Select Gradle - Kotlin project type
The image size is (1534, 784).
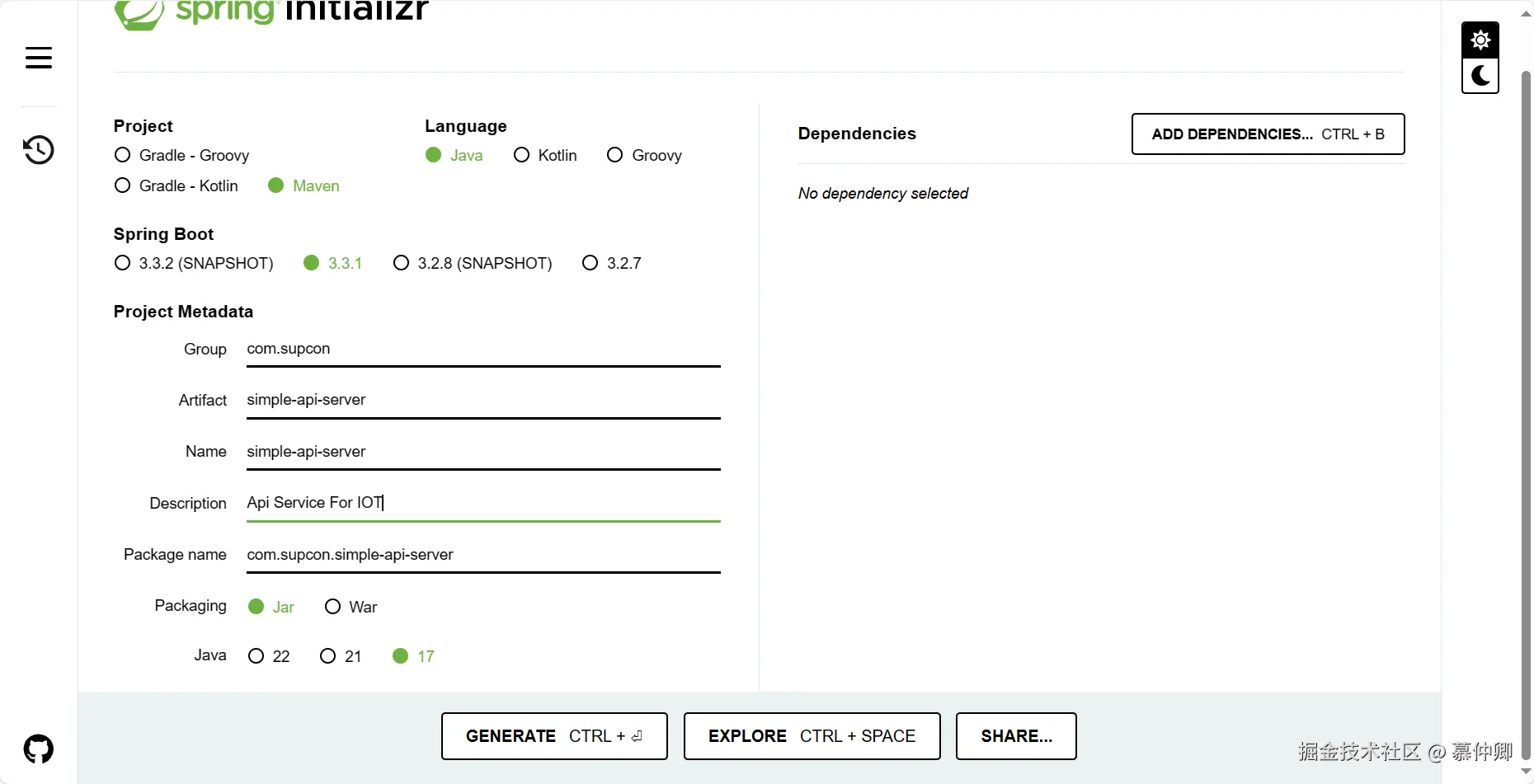(176, 185)
